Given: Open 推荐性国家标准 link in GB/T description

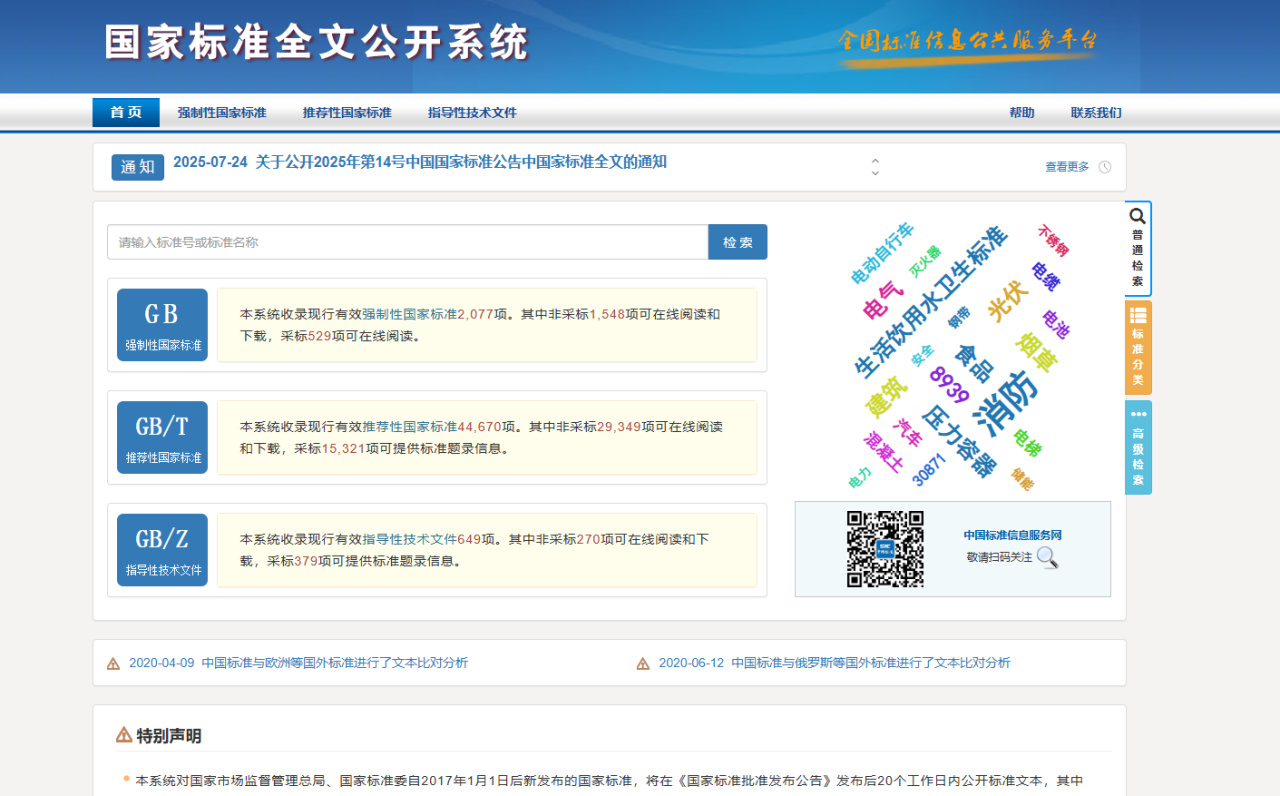Looking at the screenshot, I should [410, 427].
